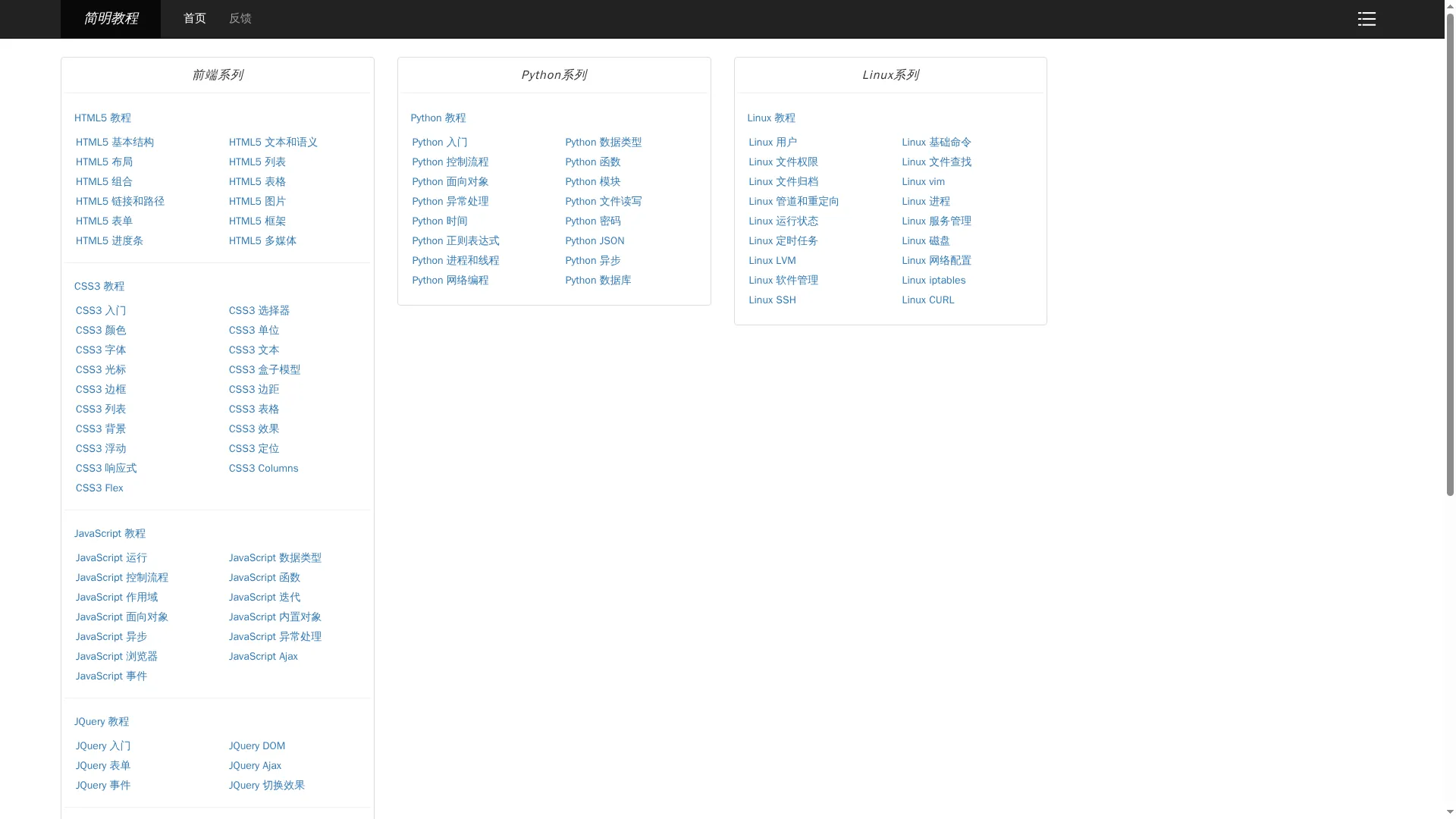Open the CSS3 盒子模型 link
This screenshot has height=819, width=1456.
pos(264,370)
